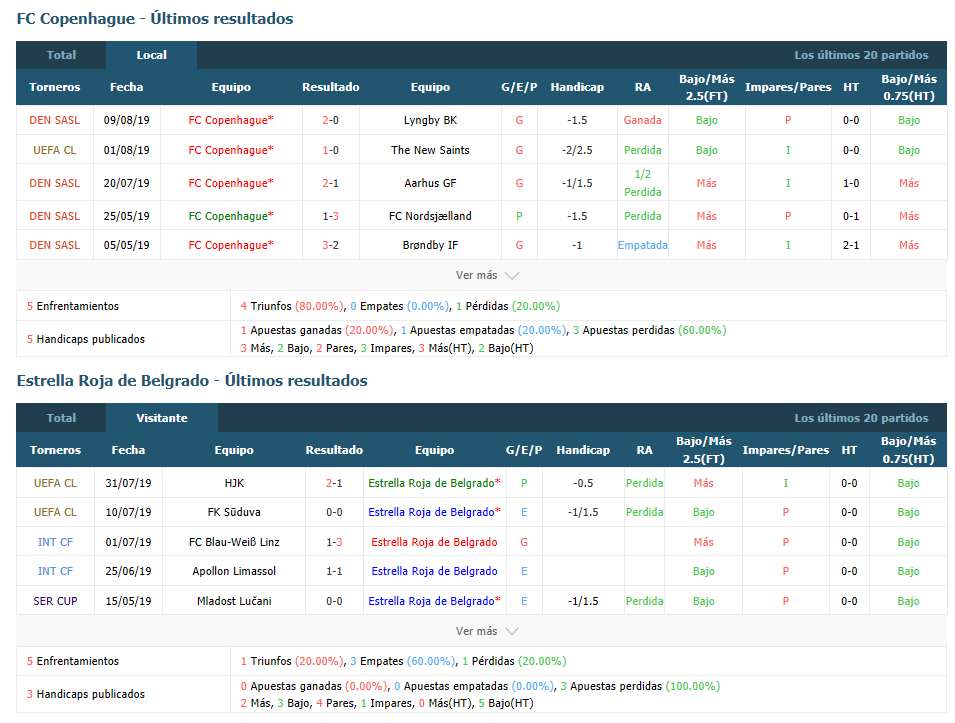
Task: Click the date '01/08/19'
Action: click(127, 150)
